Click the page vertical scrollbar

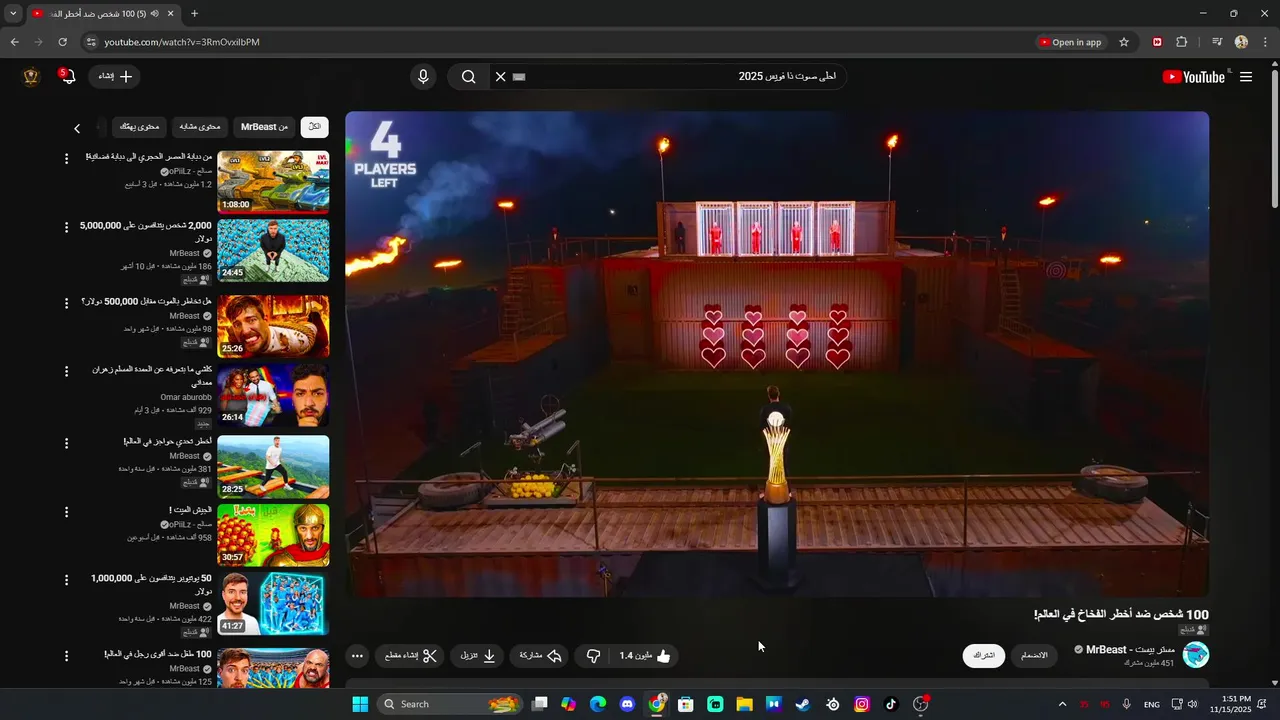click(1274, 140)
